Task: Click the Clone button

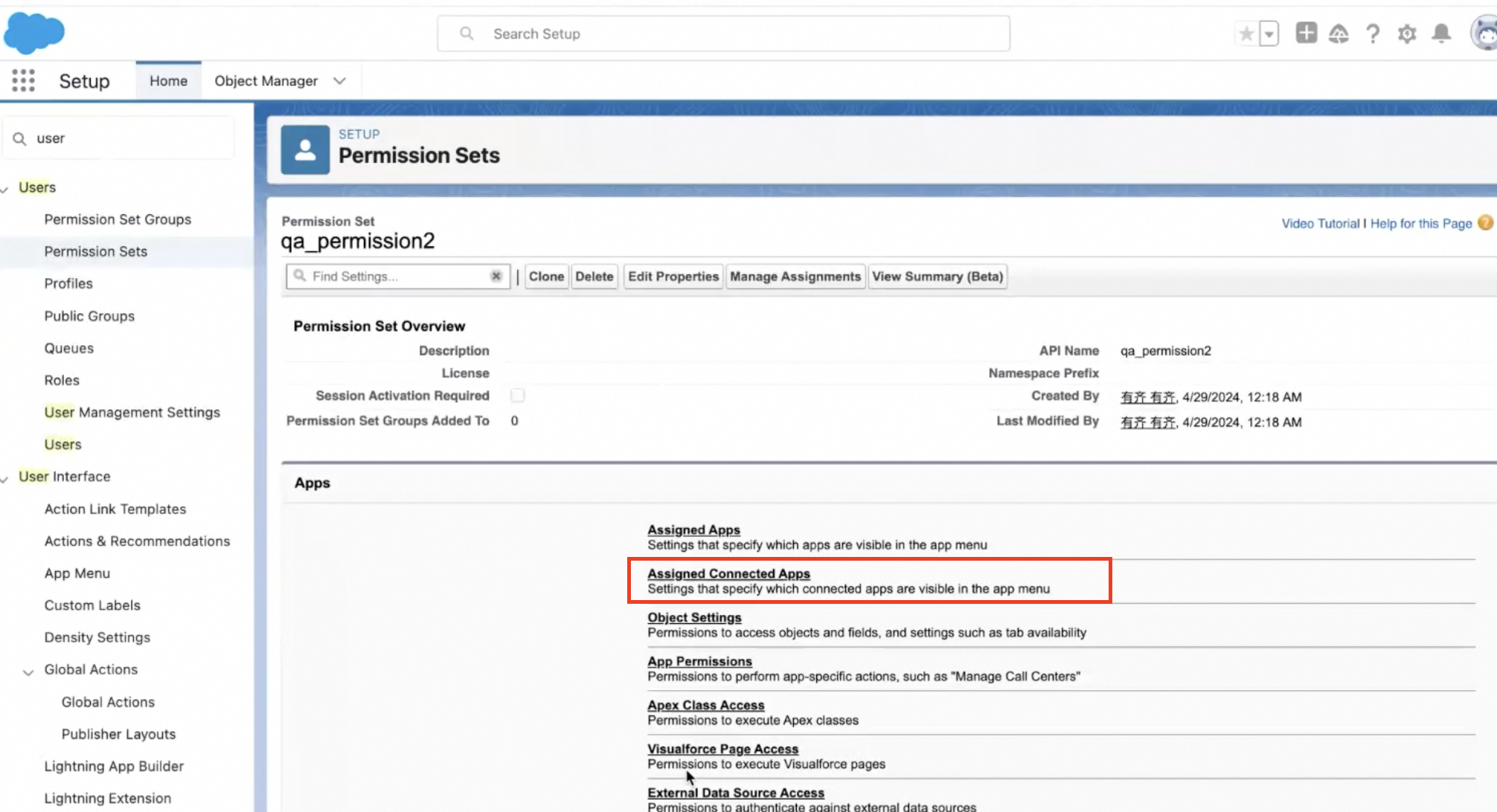Action: pyautogui.click(x=546, y=277)
